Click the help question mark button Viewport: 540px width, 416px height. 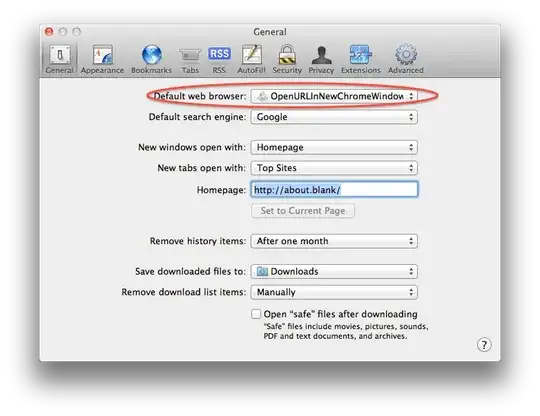pyautogui.click(x=484, y=345)
